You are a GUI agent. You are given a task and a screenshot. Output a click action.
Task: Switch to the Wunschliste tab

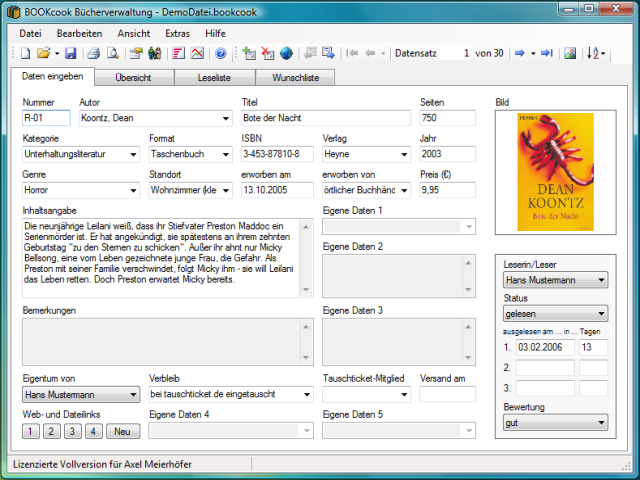[x=294, y=77]
